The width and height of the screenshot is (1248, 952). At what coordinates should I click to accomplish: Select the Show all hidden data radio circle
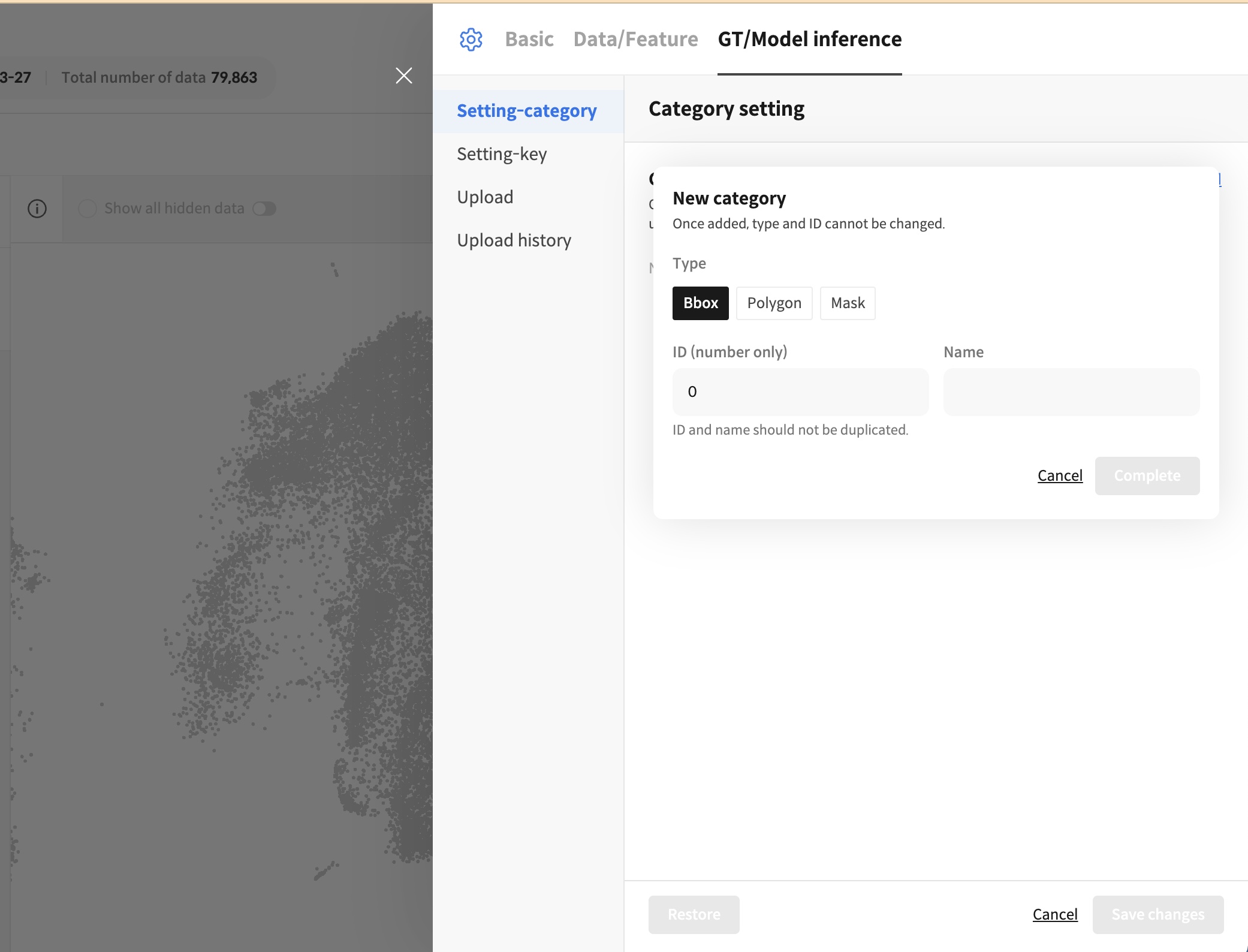click(x=88, y=209)
